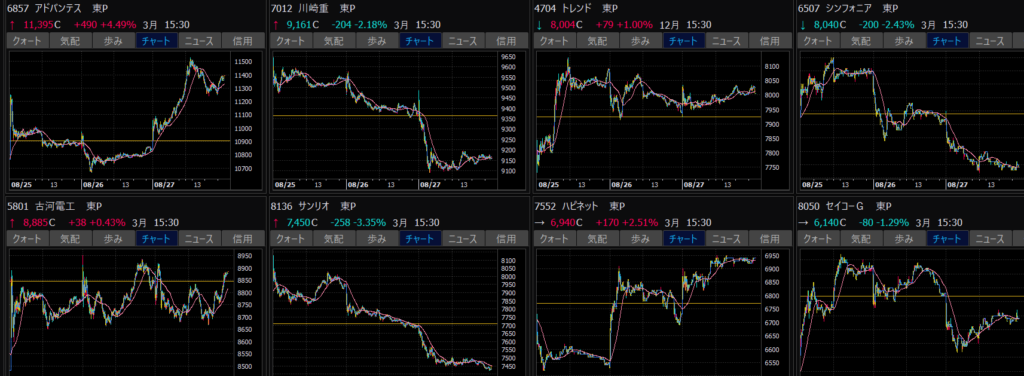Select 歩み tab in ハピネット panel
Viewport: 1024px width, 376px height.
[x=641, y=238]
